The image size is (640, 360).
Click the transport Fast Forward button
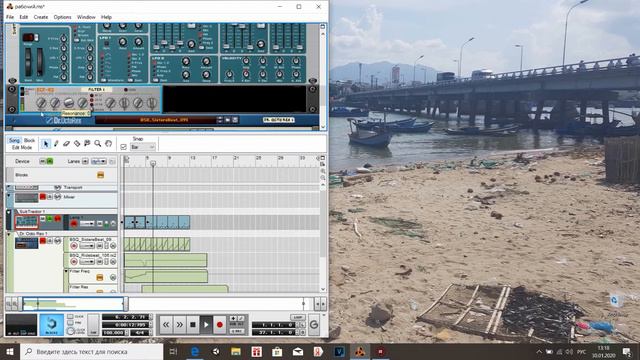179,325
